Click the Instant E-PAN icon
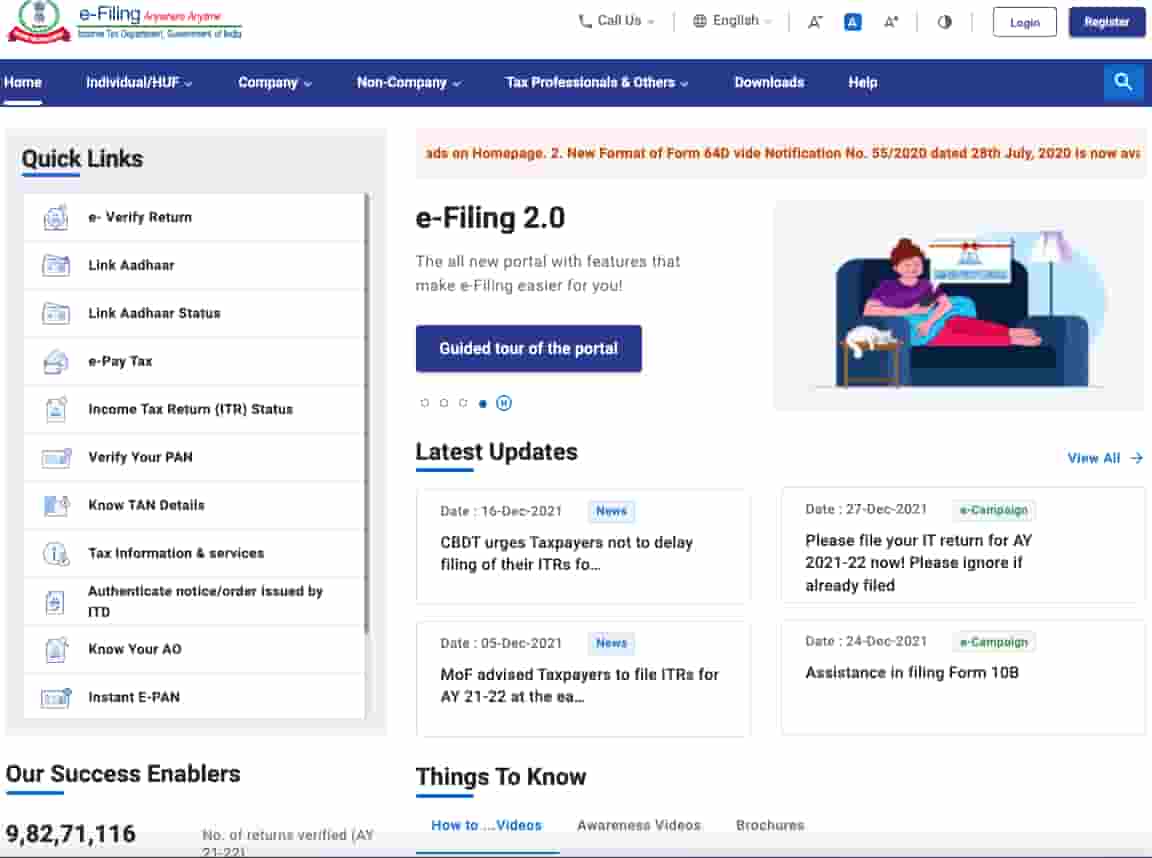The height and width of the screenshot is (858, 1152). (56, 697)
